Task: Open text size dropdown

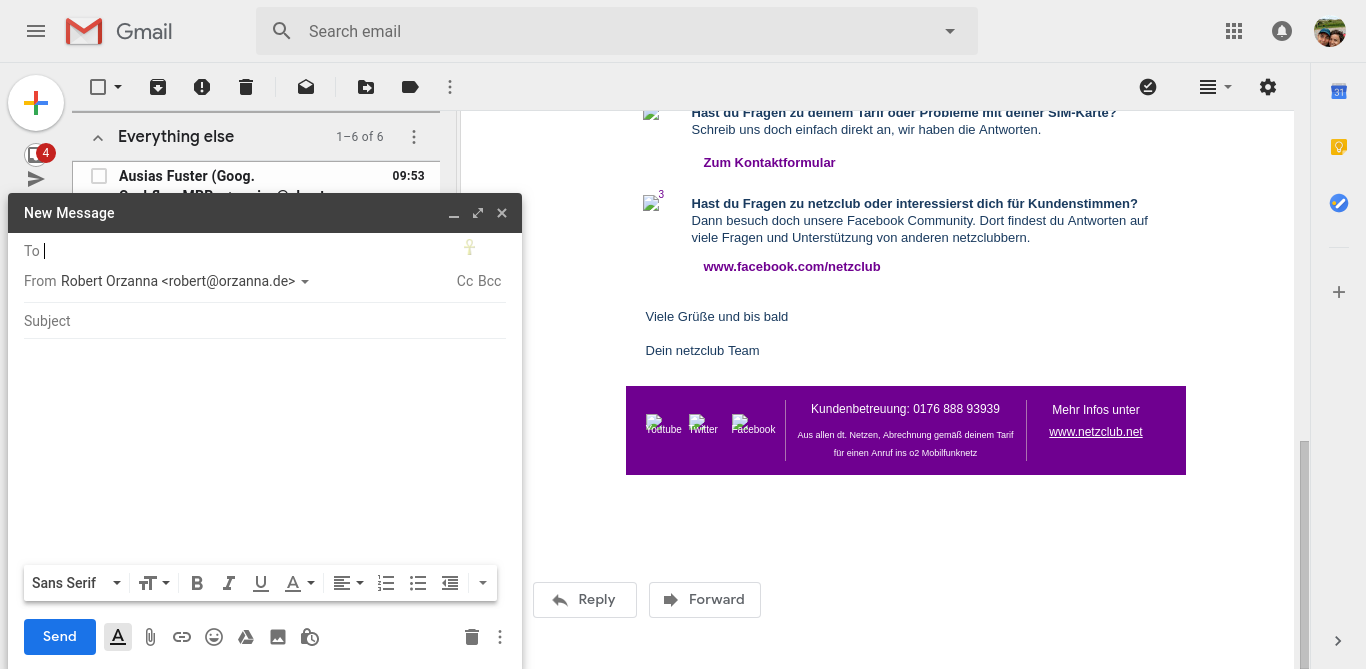Action: (x=154, y=583)
